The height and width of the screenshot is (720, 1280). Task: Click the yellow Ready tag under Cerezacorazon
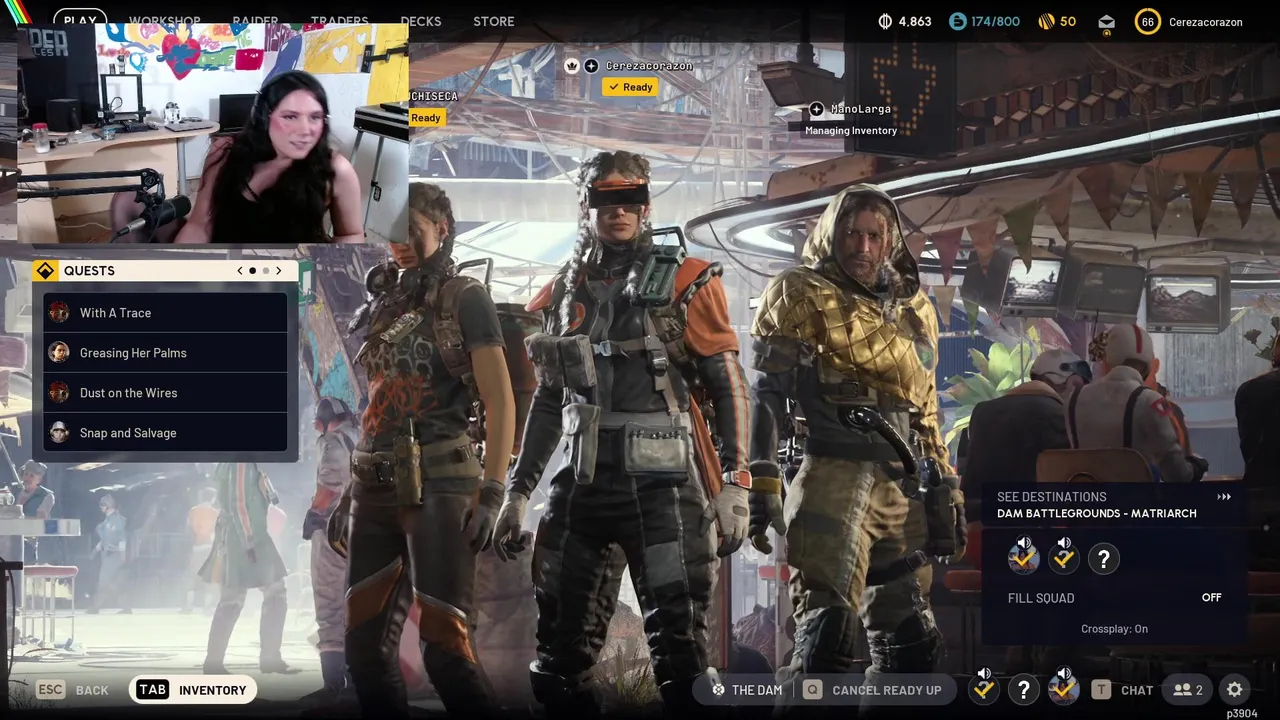pos(630,87)
